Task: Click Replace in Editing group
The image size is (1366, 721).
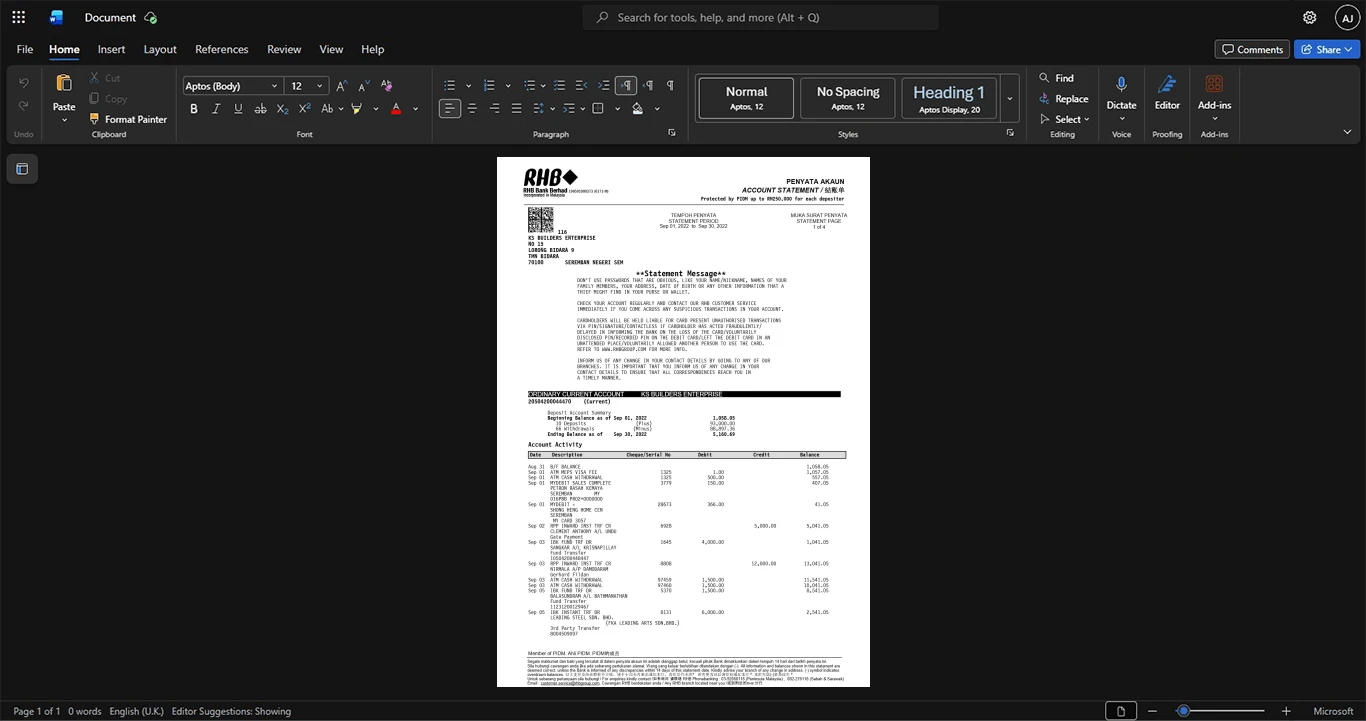Action: coord(1063,99)
